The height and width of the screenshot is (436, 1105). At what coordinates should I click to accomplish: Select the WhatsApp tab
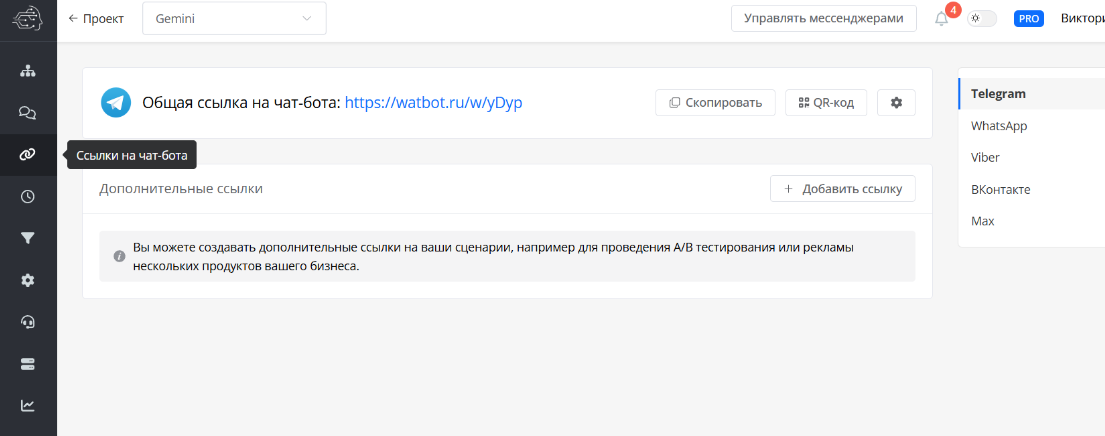pyautogui.click(x=999, y=126)
